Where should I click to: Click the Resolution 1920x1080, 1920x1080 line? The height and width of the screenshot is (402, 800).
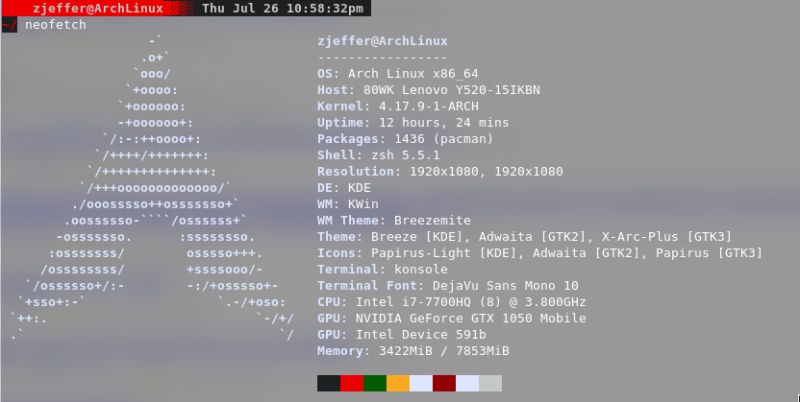point(440,171)
